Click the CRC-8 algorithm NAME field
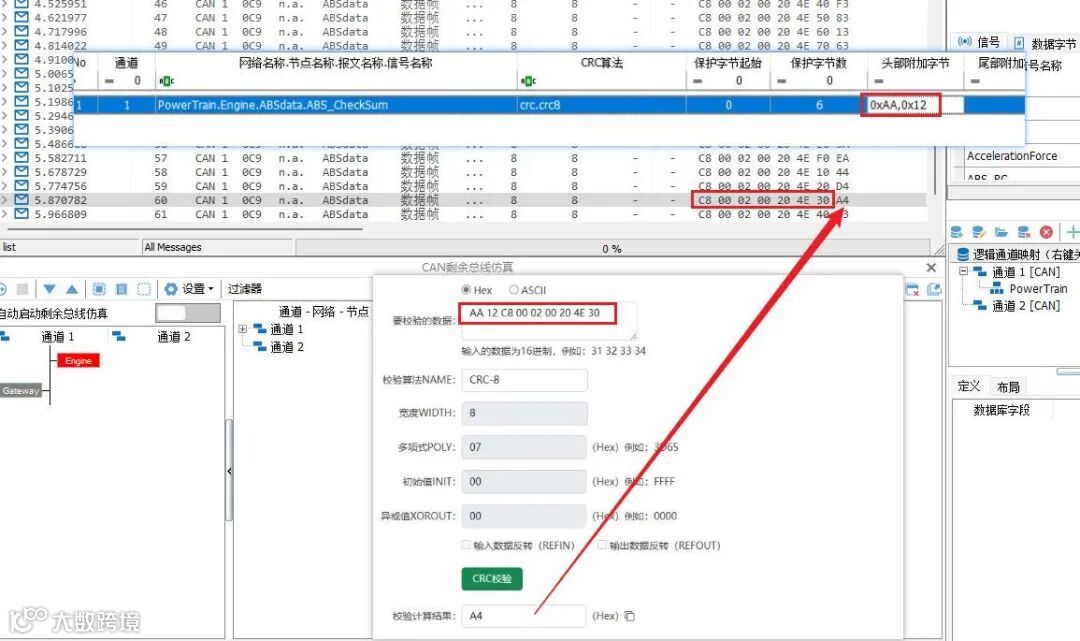The height and width of the screenshot is (641, 1080). pyautogui.click(x=524, y=380)
